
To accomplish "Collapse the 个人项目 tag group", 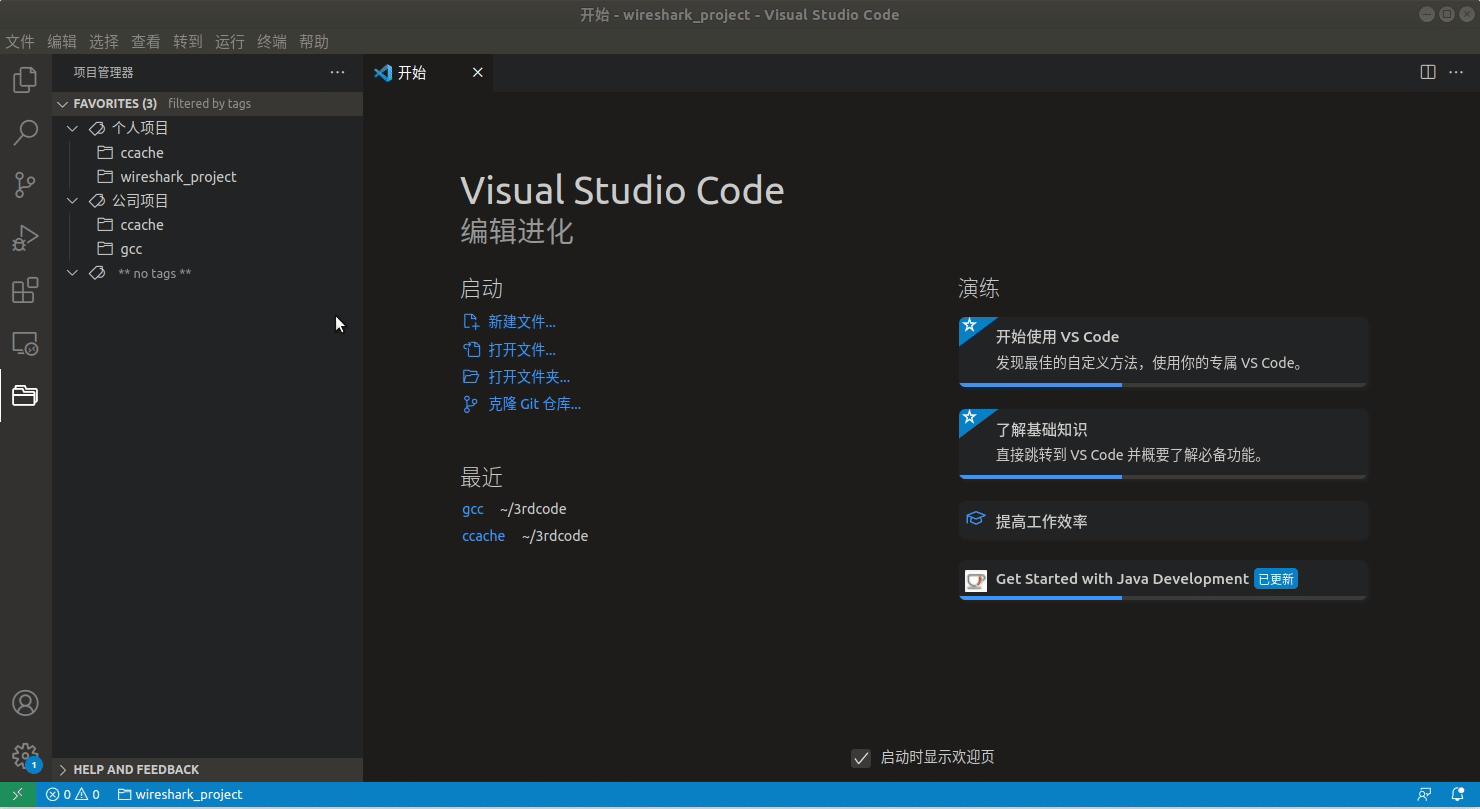I will (73, 128).
